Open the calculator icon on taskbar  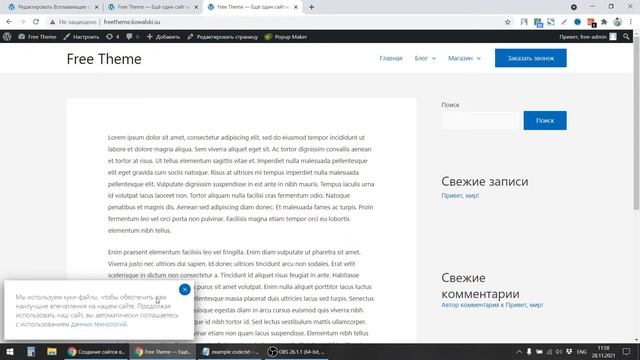click(31, 351)
